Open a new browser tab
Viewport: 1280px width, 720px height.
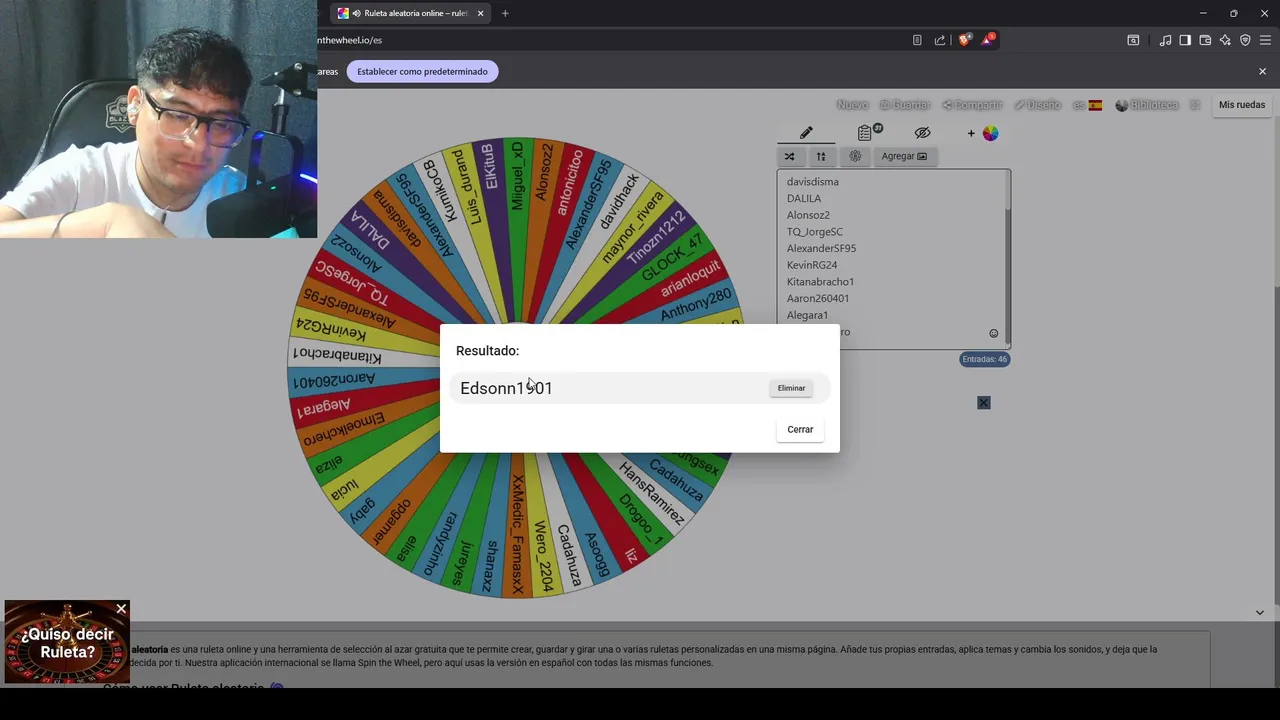505,13
